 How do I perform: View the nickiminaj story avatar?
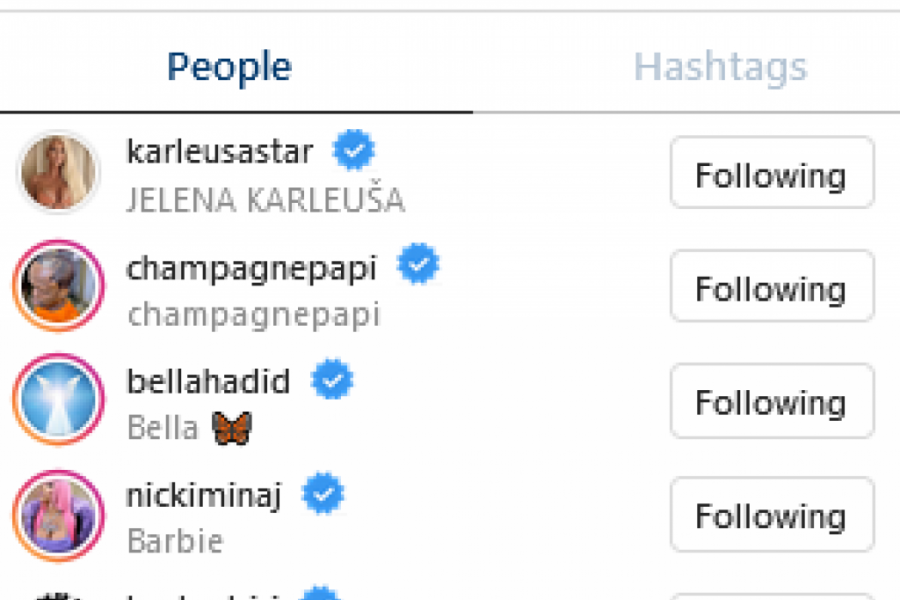[59, 514]
